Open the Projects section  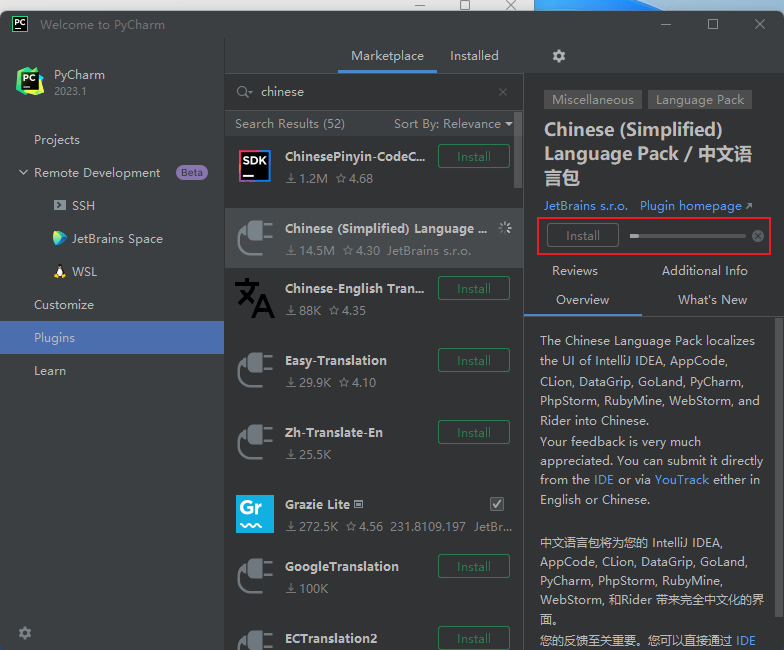(x=57, y=140)
